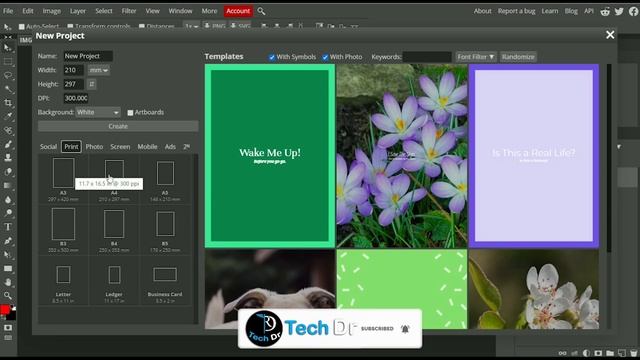Open the Reddit link icon
Viewport: 640px width, 360px height.
(x=605, y=11)
